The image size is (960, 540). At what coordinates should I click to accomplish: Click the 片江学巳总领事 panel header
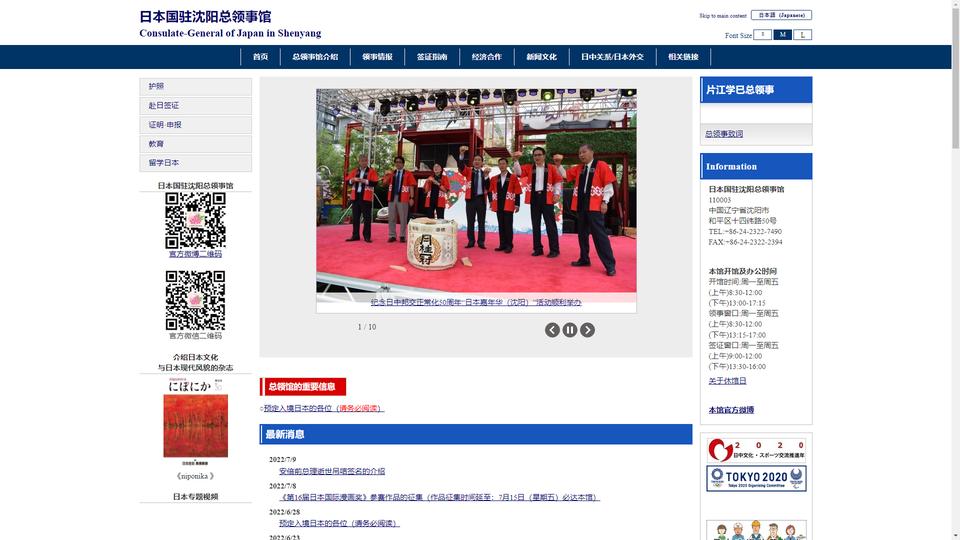(x=756, y=89)
